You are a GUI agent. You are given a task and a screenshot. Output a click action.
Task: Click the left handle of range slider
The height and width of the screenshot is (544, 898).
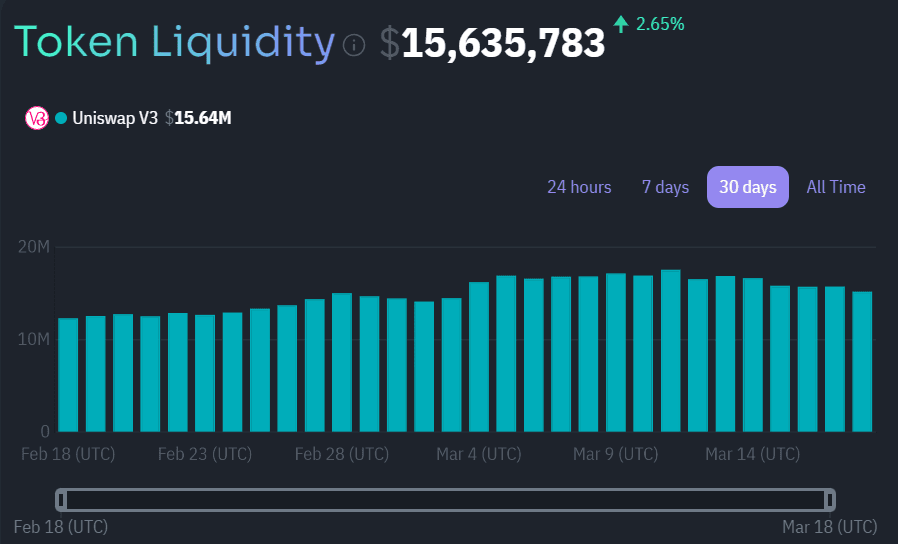click(61, 499)
